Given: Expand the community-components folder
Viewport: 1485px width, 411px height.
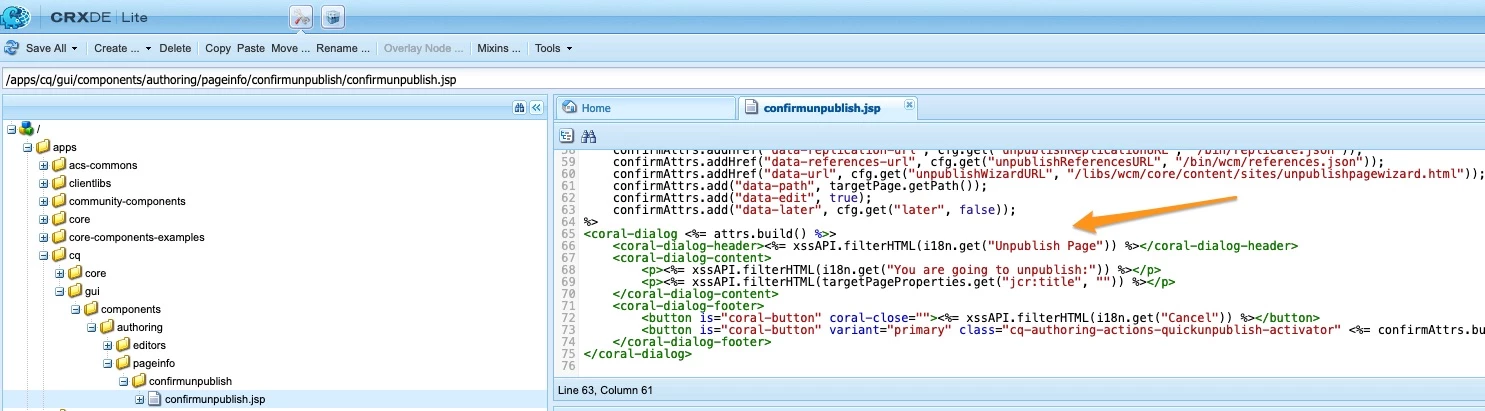Looking at the screenshot, I should click(x=44, y=201).
